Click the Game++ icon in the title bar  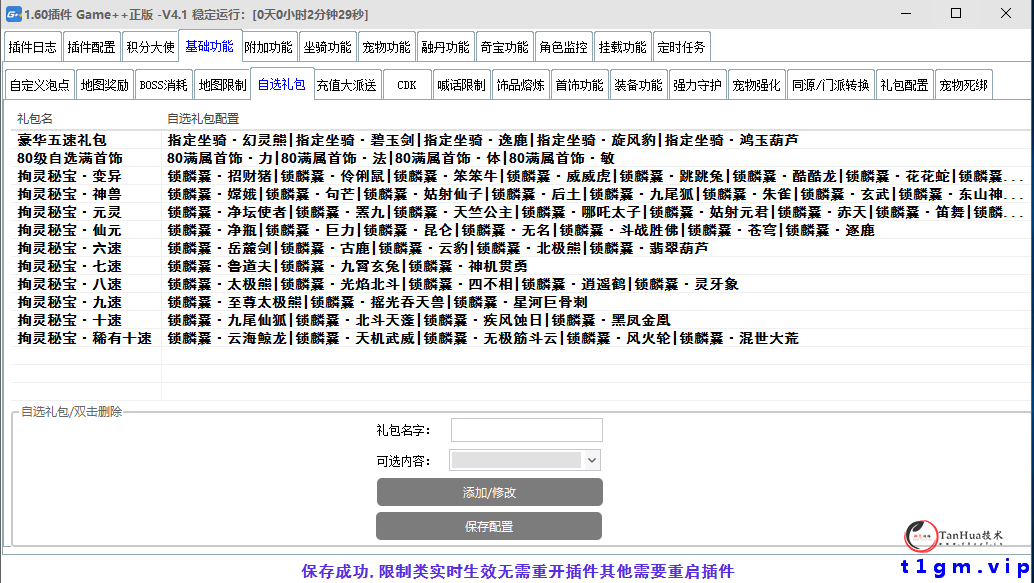(x=14, y=14)
